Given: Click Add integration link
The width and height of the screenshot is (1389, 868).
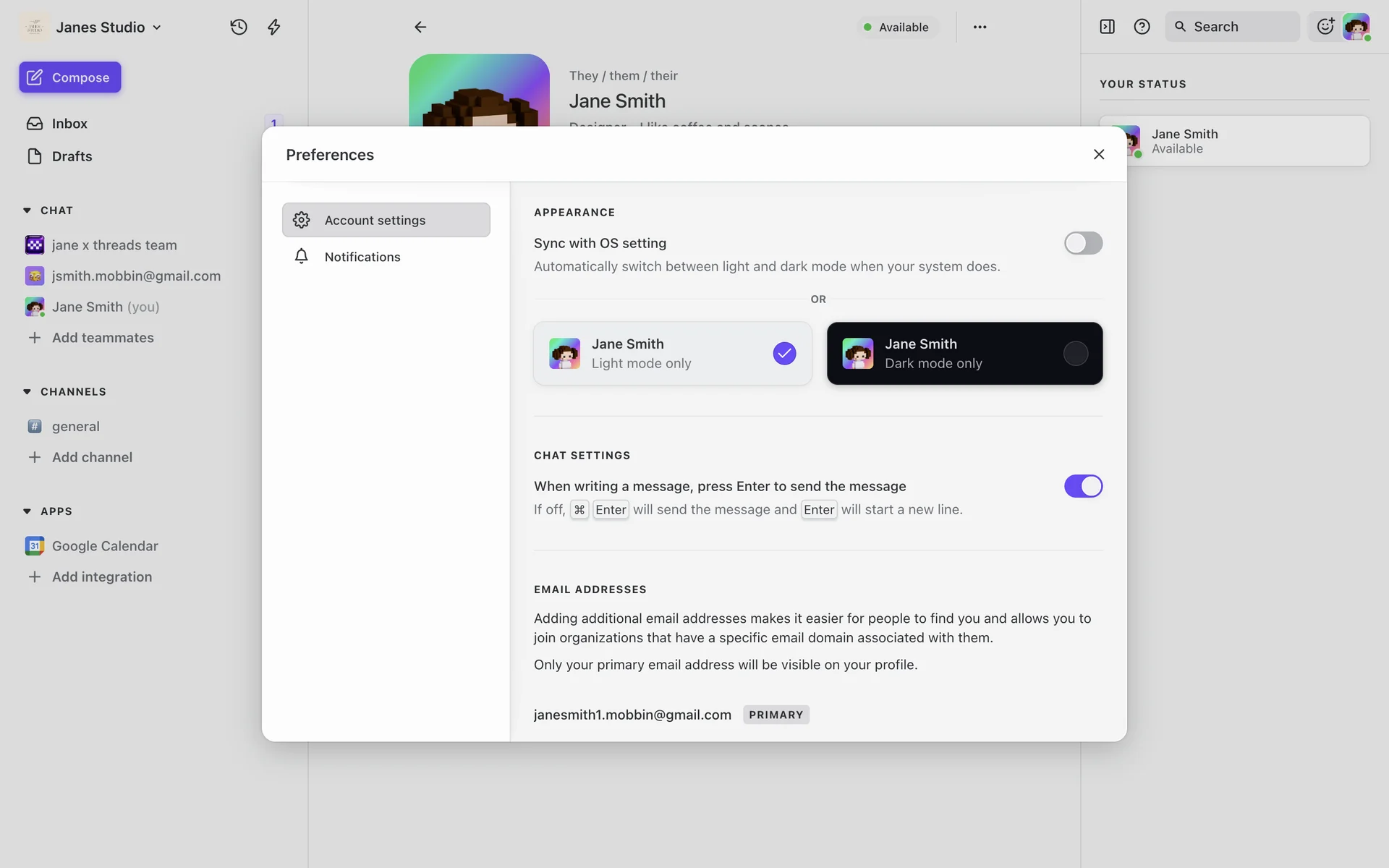Looking at the screenshot, I should [101, 576].
